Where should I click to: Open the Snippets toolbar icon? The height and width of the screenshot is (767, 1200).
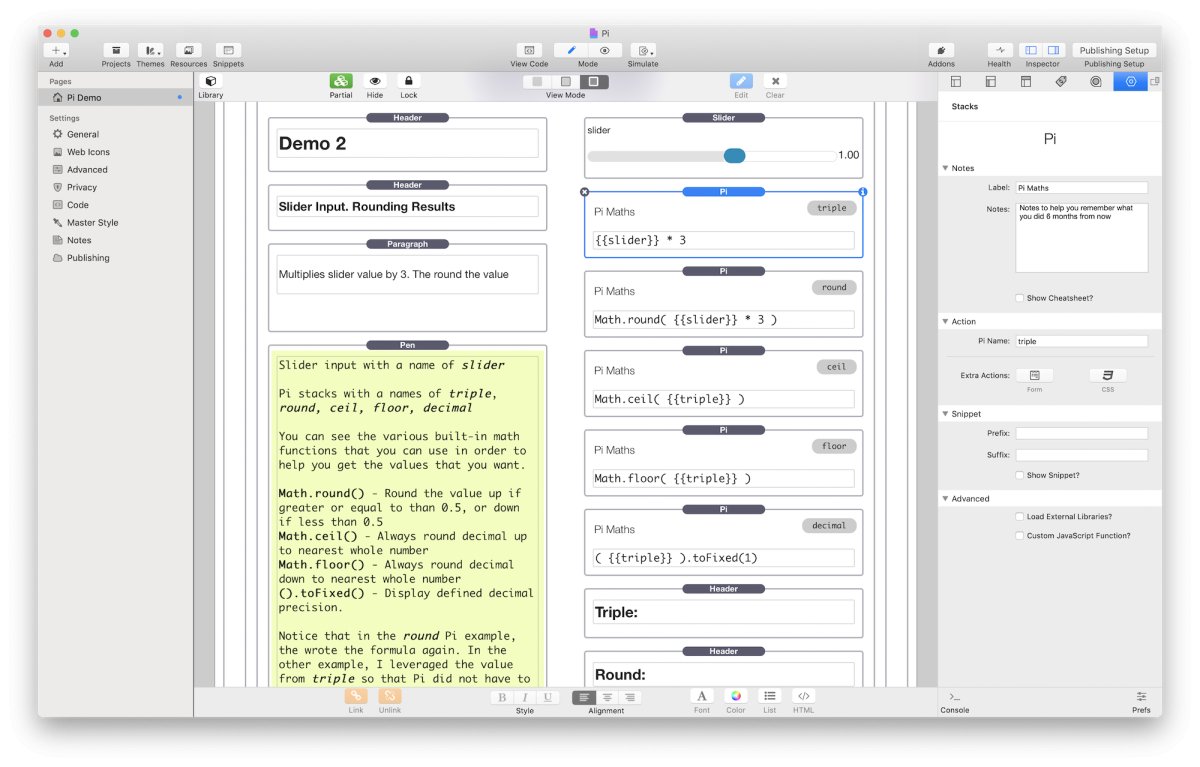coord(228,51)
